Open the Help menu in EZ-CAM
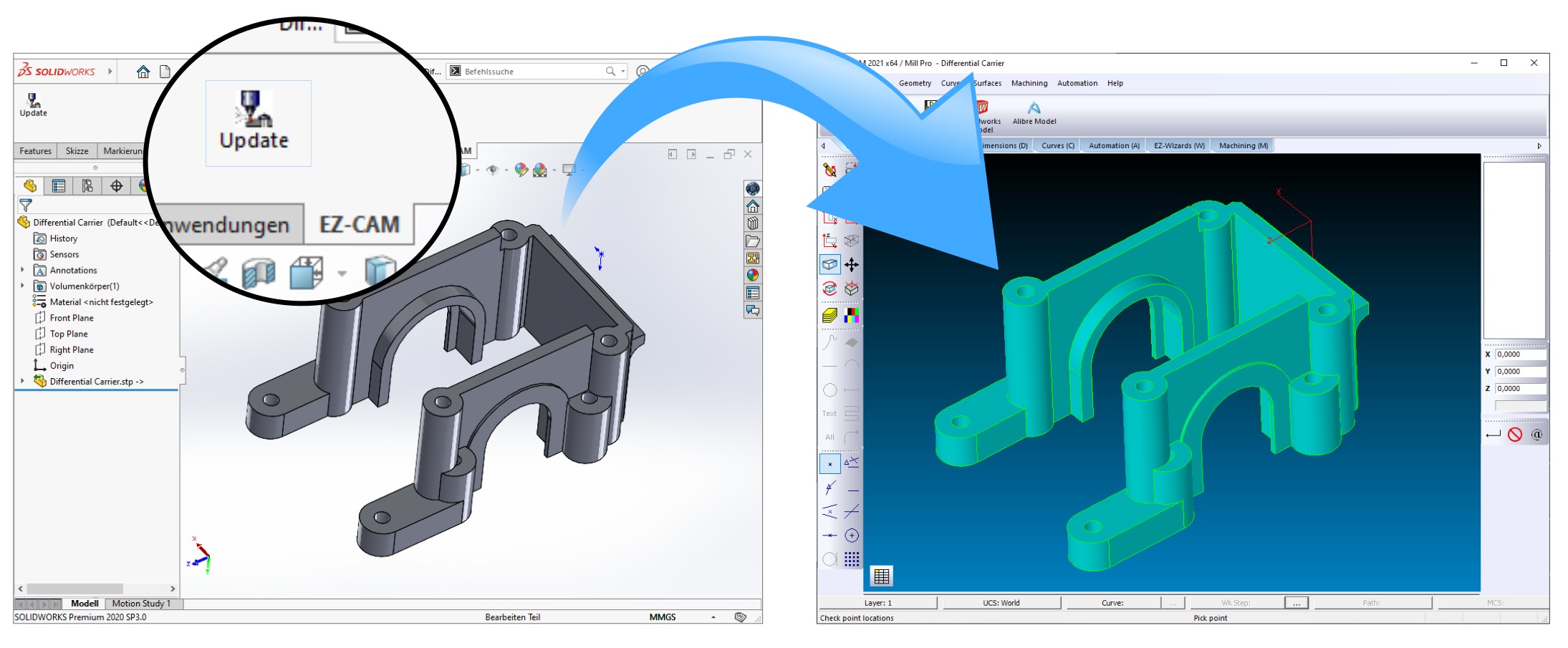 (x=1115, y=83)
